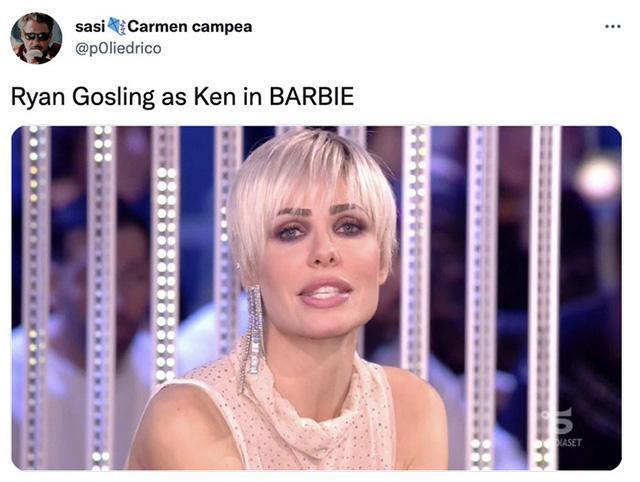The height and width of the screenshot is (482, 640).
Task: Open the tweet's three-dot more options menu
Action: point(613,27)
